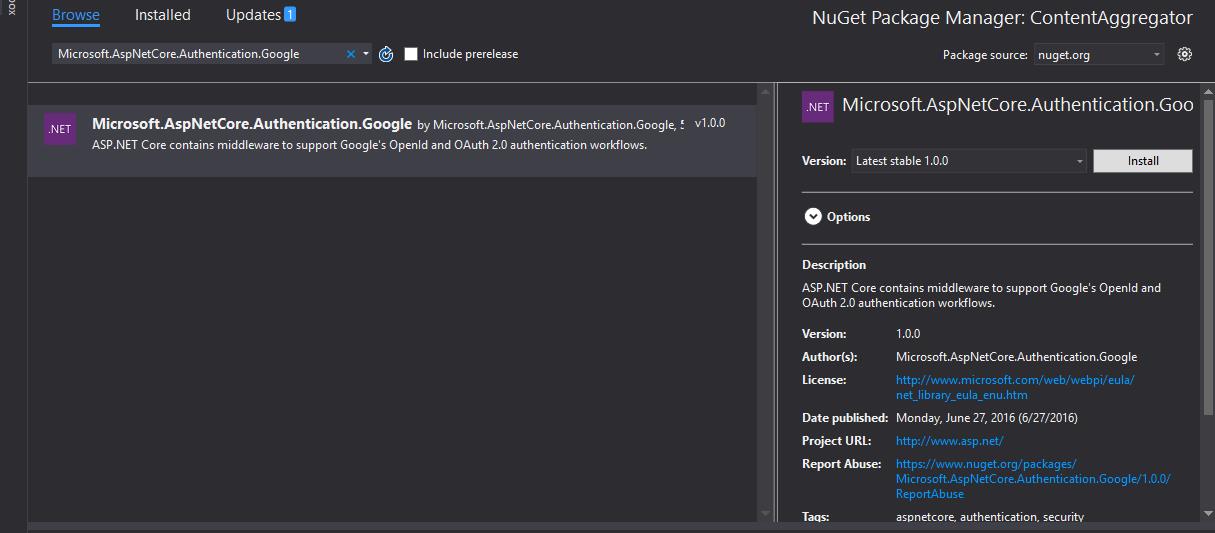1215x533 pixels.
Task: Click the .NET icon in the search result
Action: click(60, 129)
